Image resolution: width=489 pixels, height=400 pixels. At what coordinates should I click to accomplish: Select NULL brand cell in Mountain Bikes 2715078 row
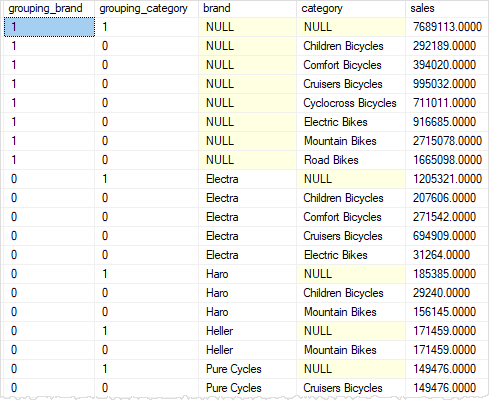247,141
